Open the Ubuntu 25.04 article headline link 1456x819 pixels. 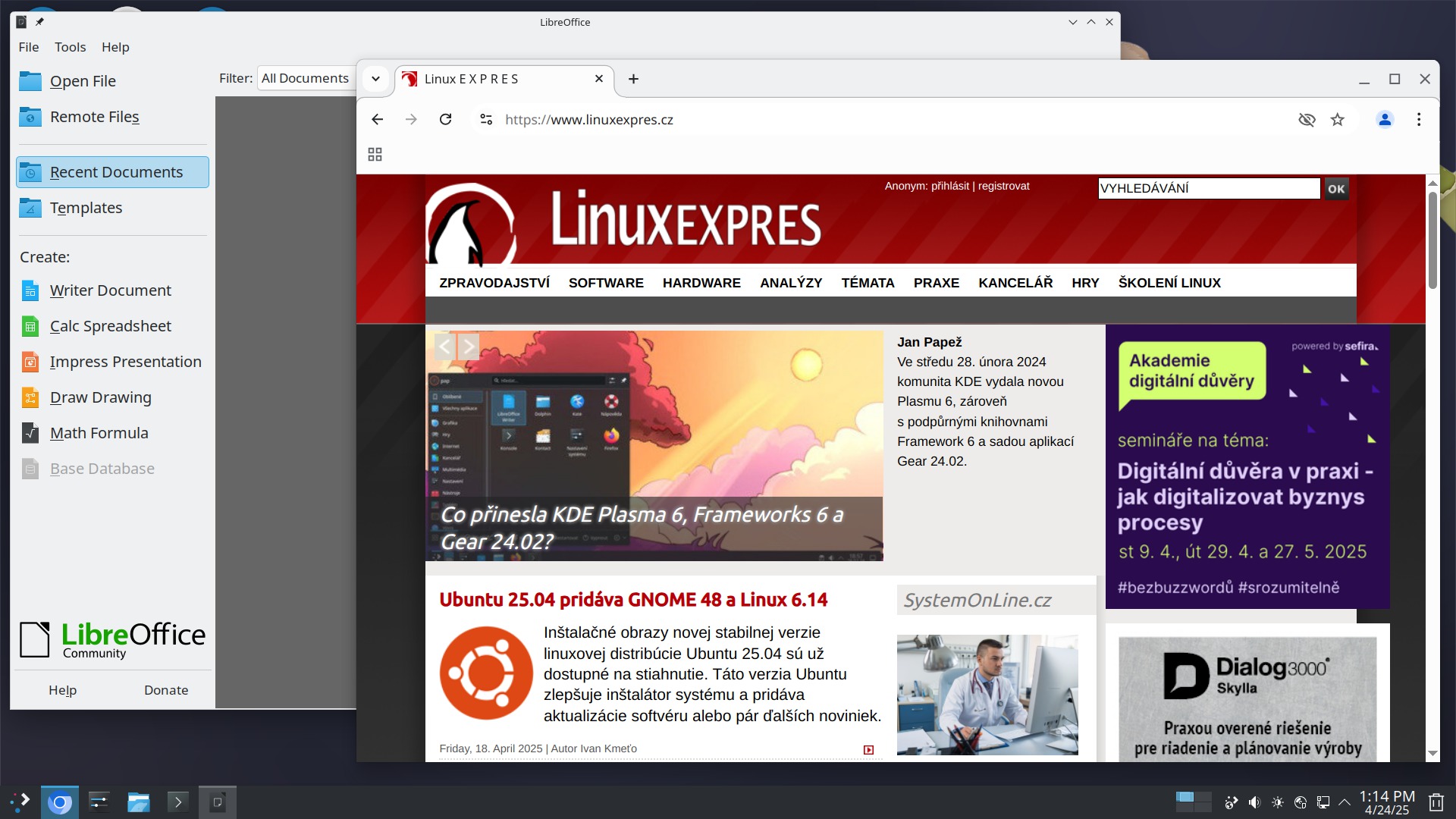[633, 600]
